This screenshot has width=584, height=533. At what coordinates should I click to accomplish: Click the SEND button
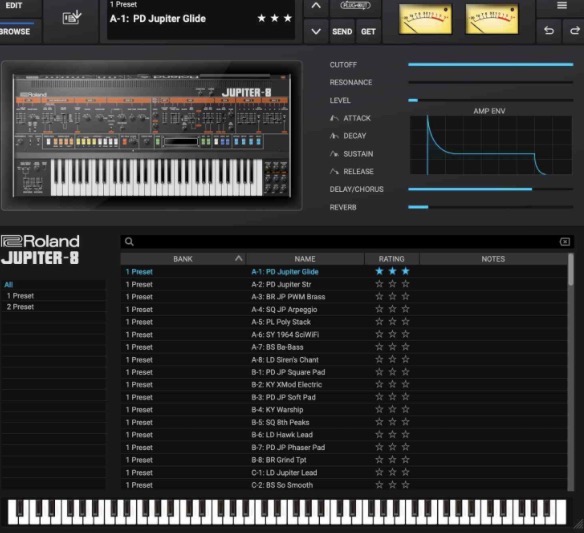point(342,32)
